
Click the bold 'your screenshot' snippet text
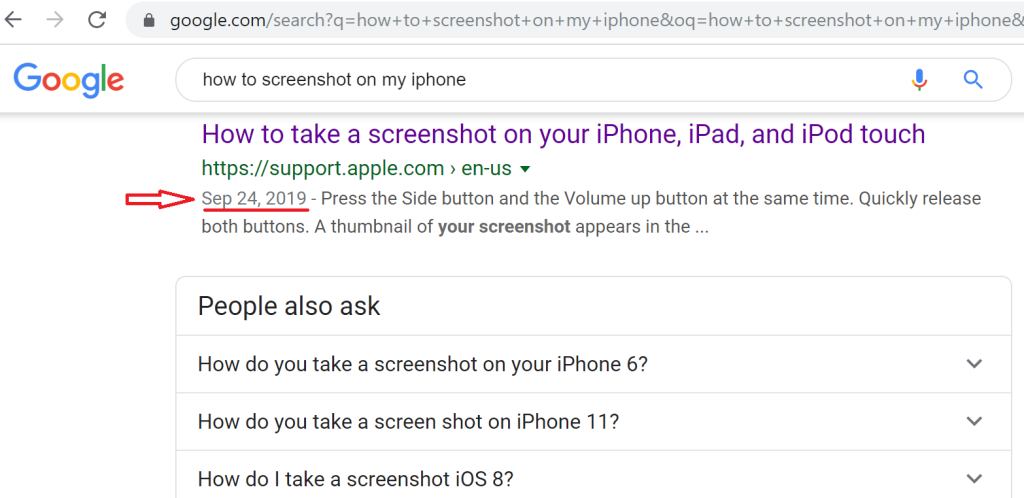point(504,227)
